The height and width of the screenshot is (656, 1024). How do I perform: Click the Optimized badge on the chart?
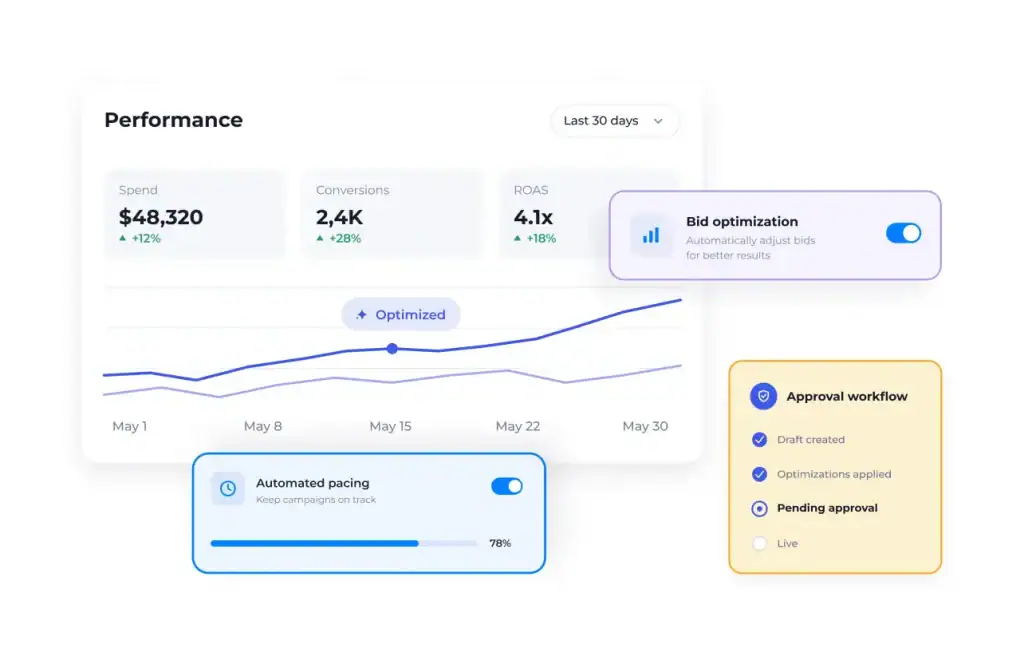[401, 314]
